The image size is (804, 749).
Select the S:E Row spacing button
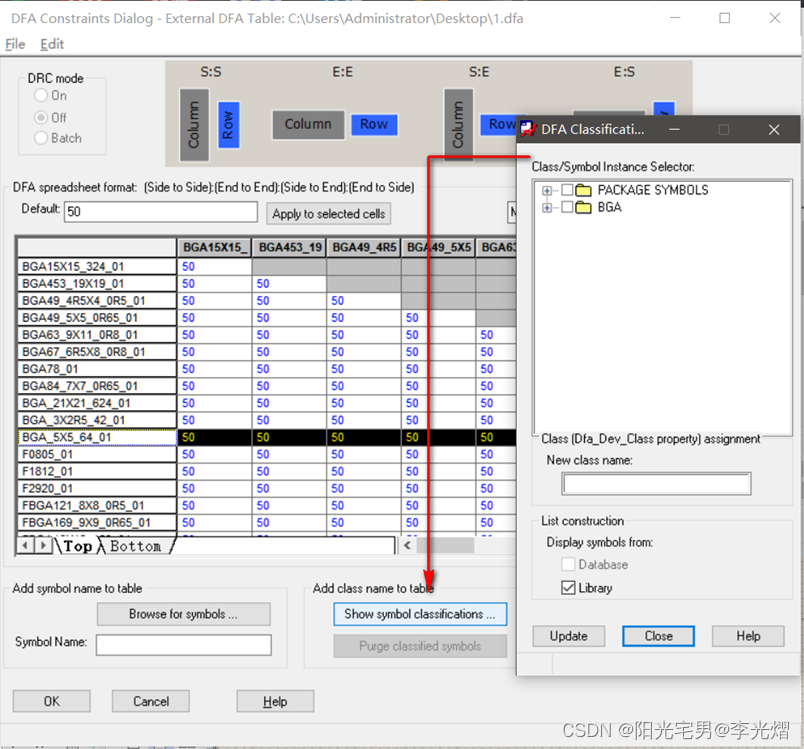501,124
